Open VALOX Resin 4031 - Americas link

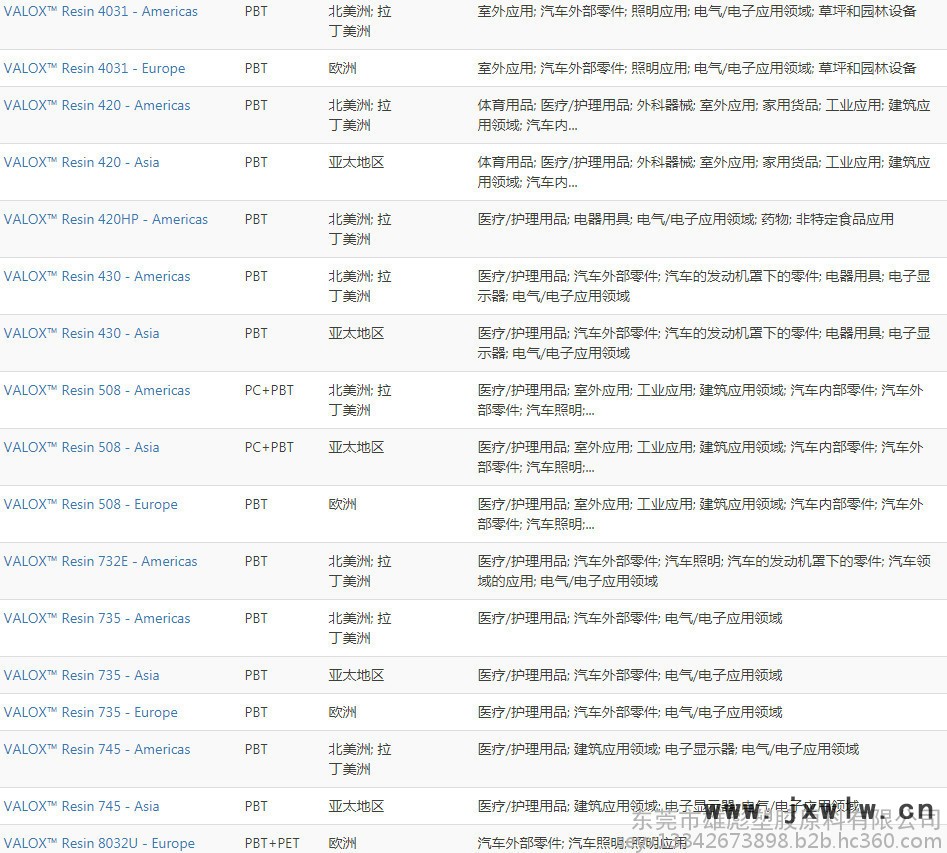click(100, 12)
